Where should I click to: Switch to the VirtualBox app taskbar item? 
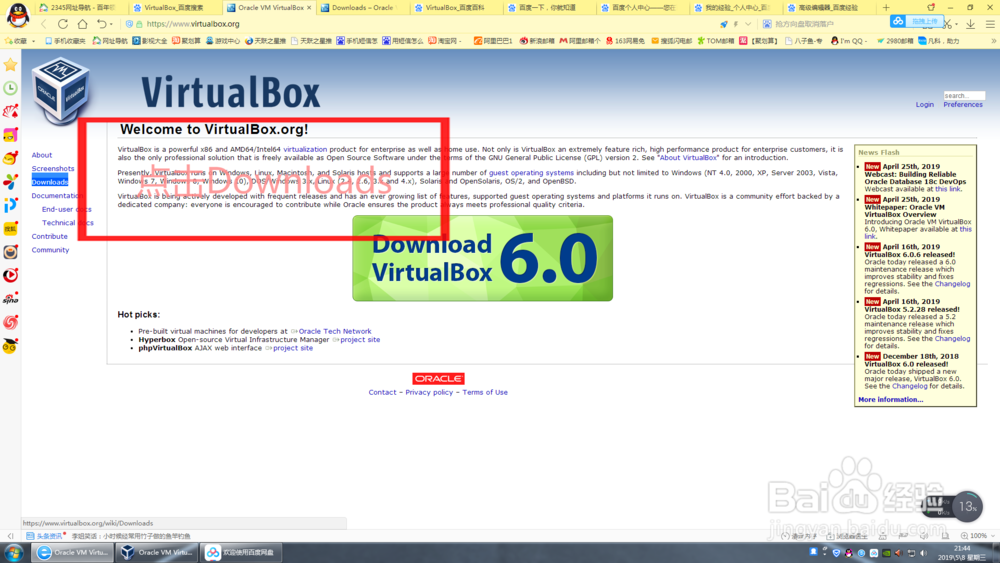pyautogui.click(x=158, y=552)
